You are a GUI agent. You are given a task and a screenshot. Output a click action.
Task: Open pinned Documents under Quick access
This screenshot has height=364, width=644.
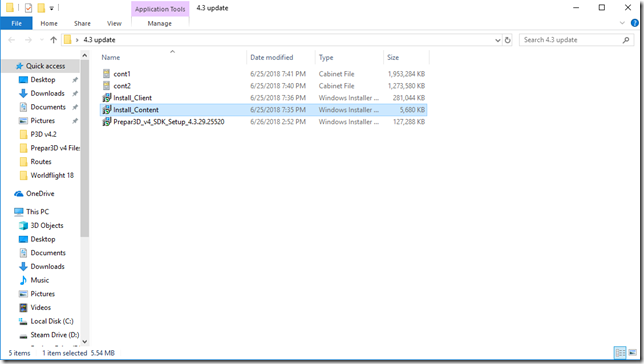point(48,107)
